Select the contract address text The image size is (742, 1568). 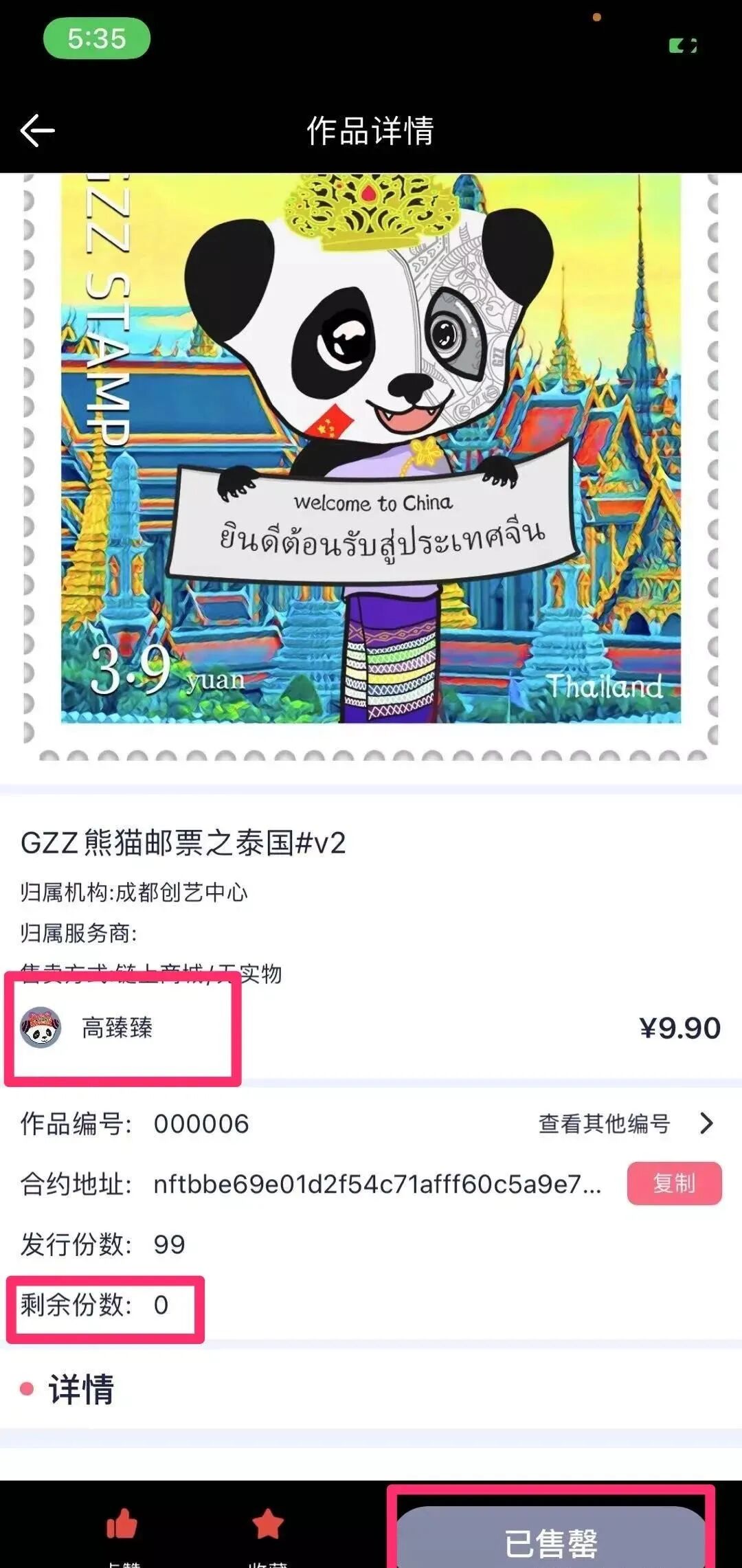pos(377,1184)
